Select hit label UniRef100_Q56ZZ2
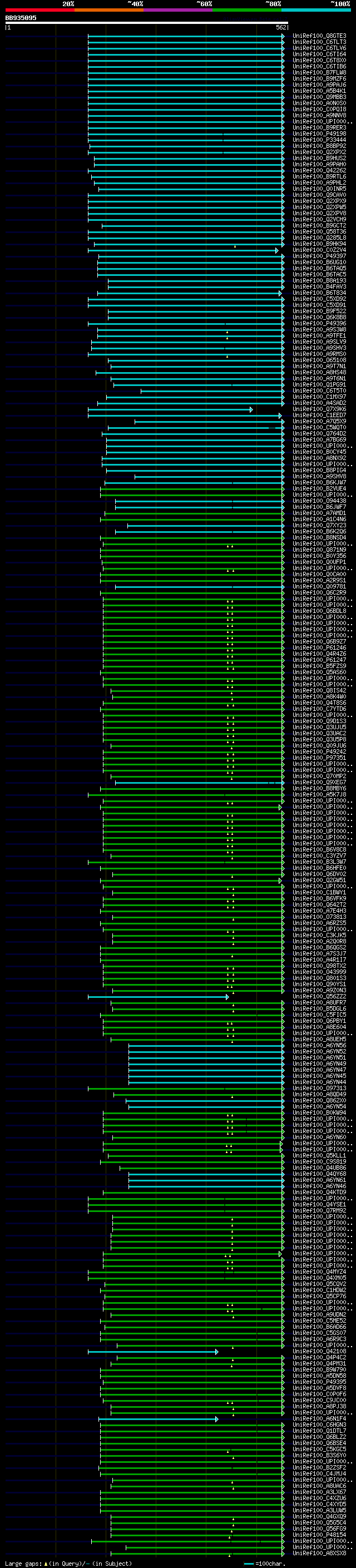Viewport: 356px width, 1568px height. pyautogui.click(x=319, y=997)
